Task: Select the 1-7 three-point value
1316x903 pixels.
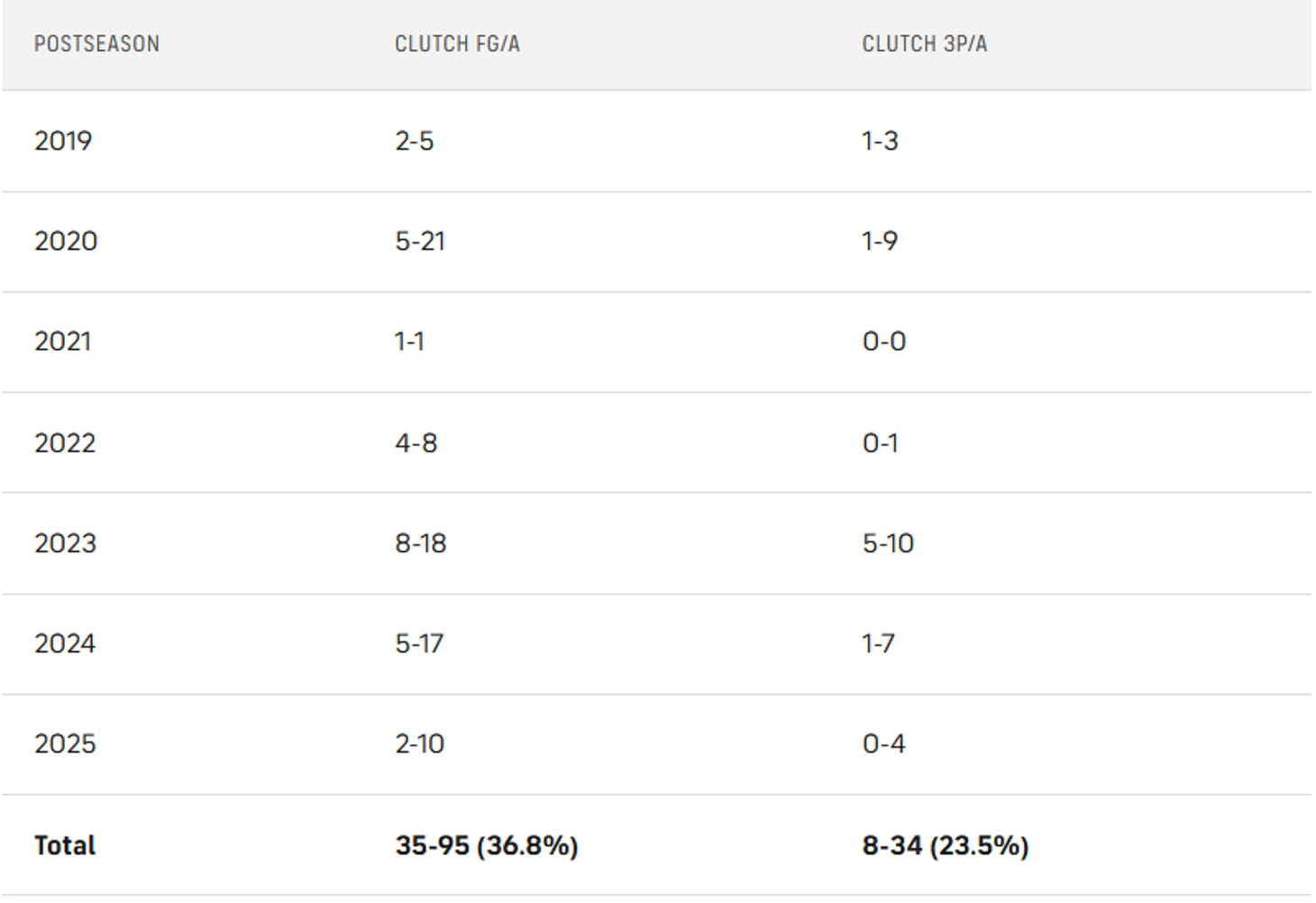Action: click(x=878, y=643)
